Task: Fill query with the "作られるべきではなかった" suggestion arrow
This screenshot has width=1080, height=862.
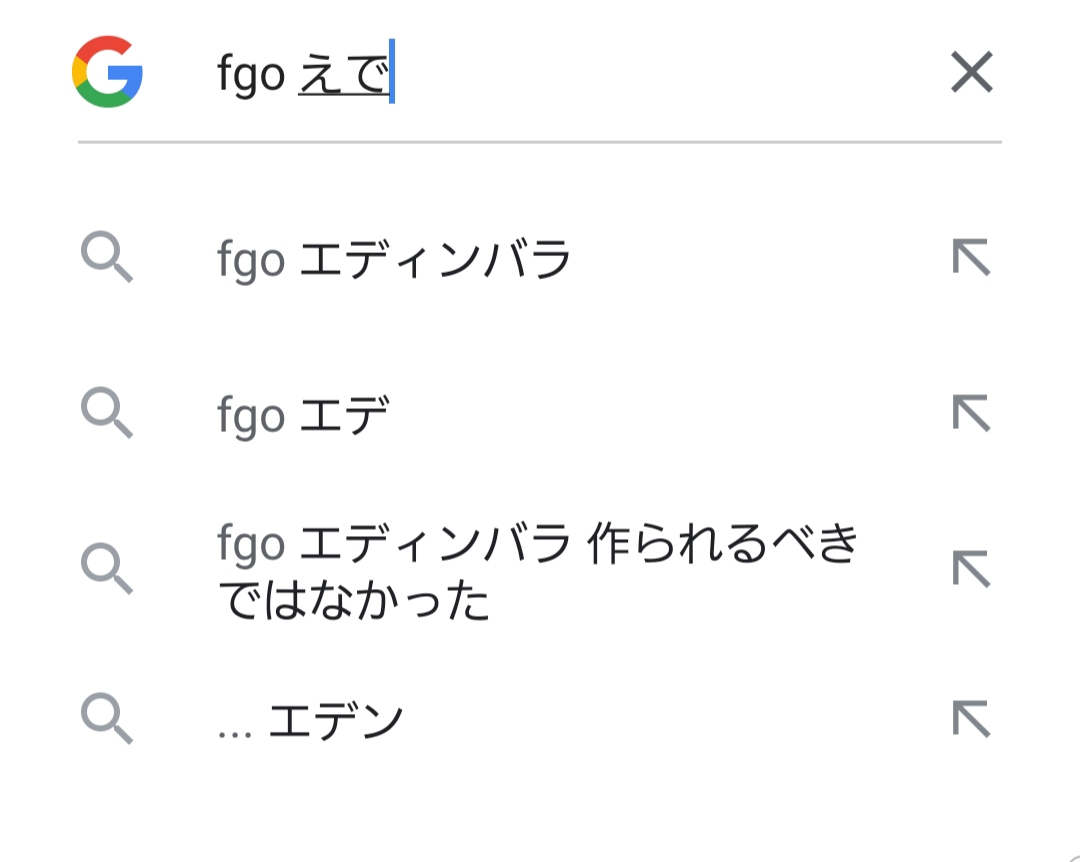Action: [971, 568]
